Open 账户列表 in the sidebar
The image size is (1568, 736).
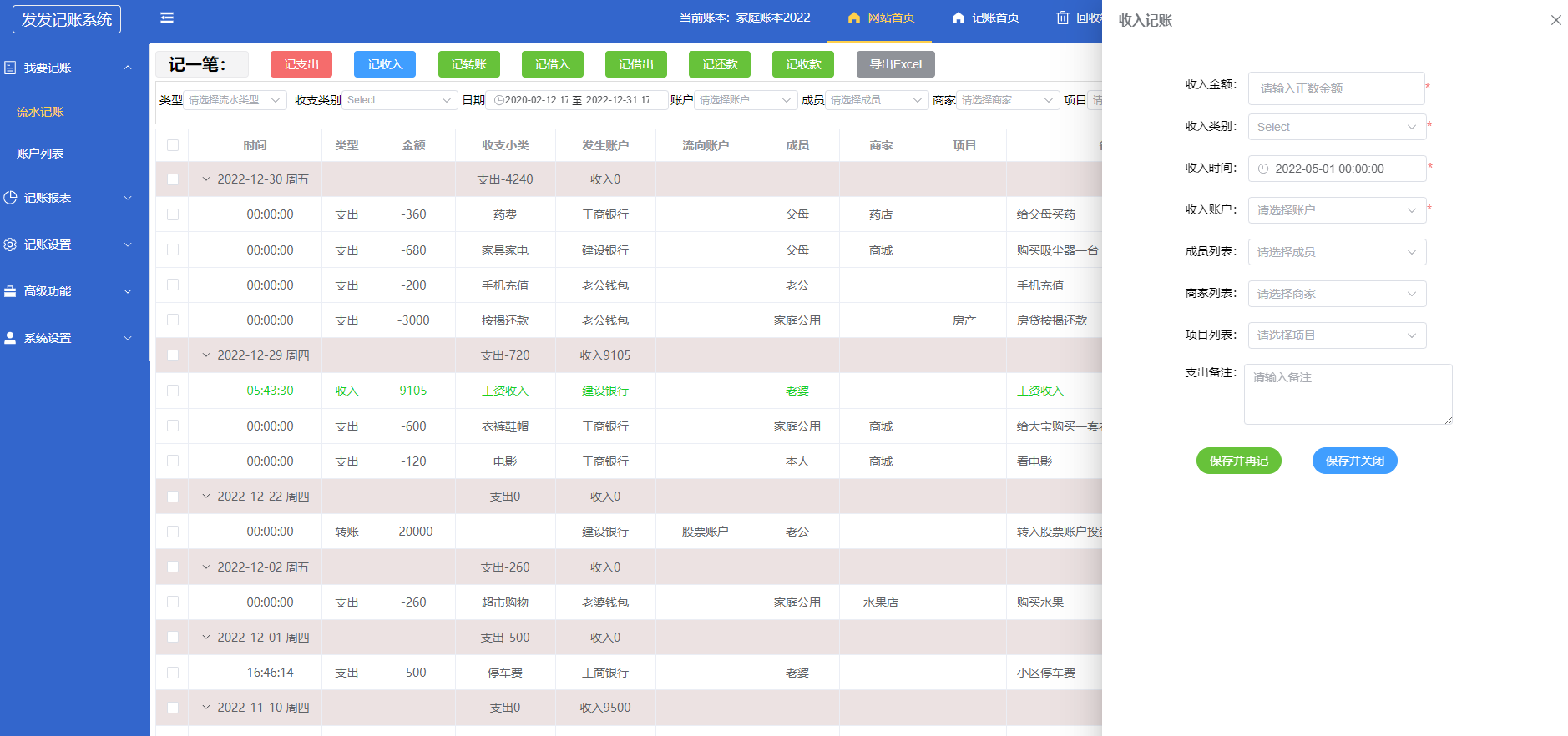point(40,154)
